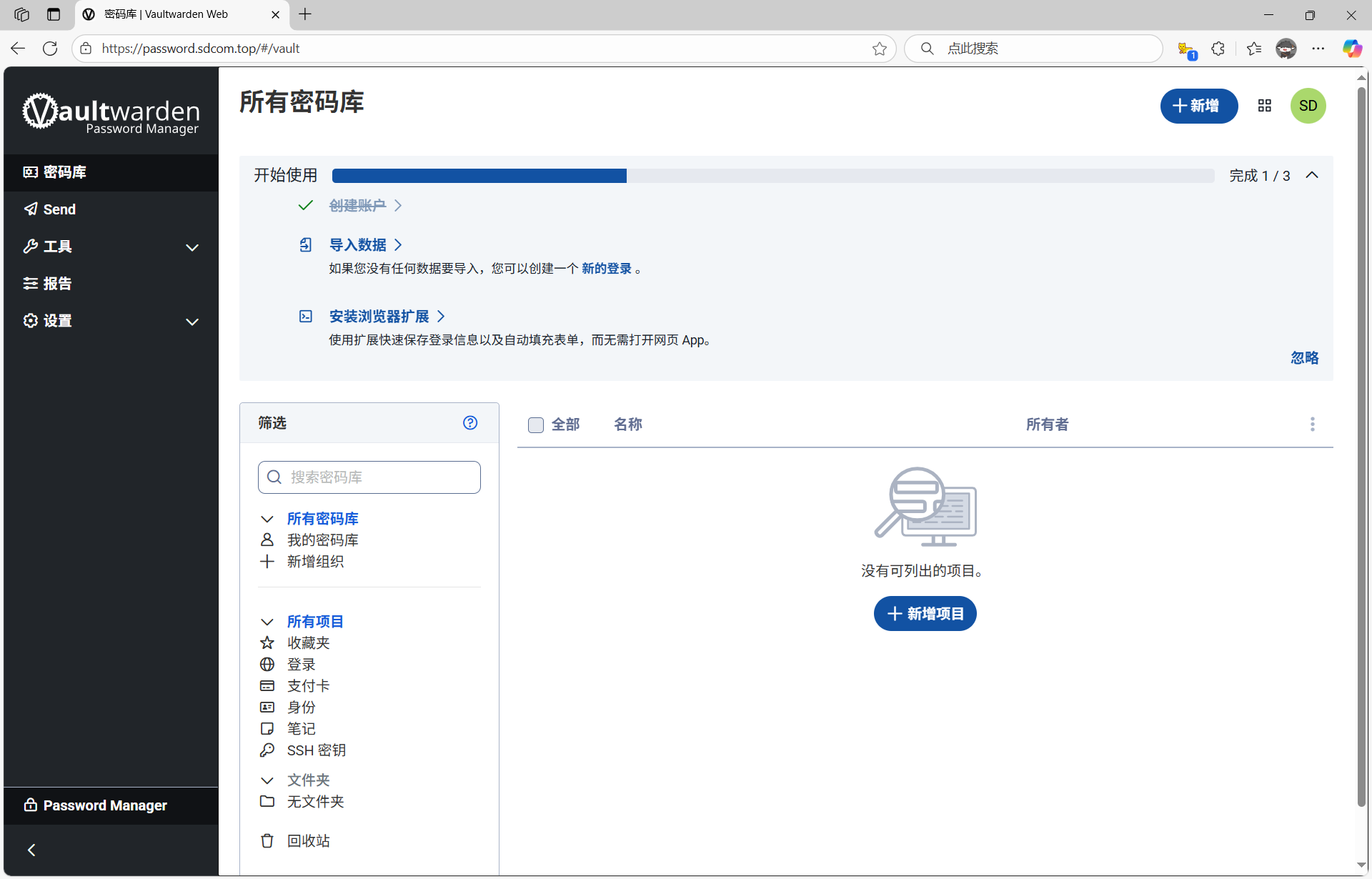Filter by SSH key items

(x=316, y=750)
